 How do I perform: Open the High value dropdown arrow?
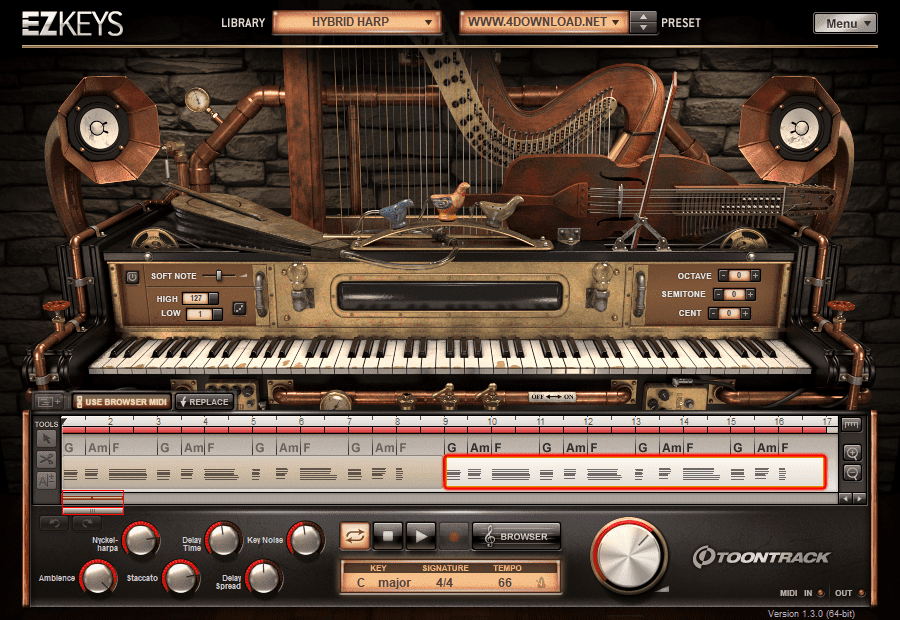point(214,299)
